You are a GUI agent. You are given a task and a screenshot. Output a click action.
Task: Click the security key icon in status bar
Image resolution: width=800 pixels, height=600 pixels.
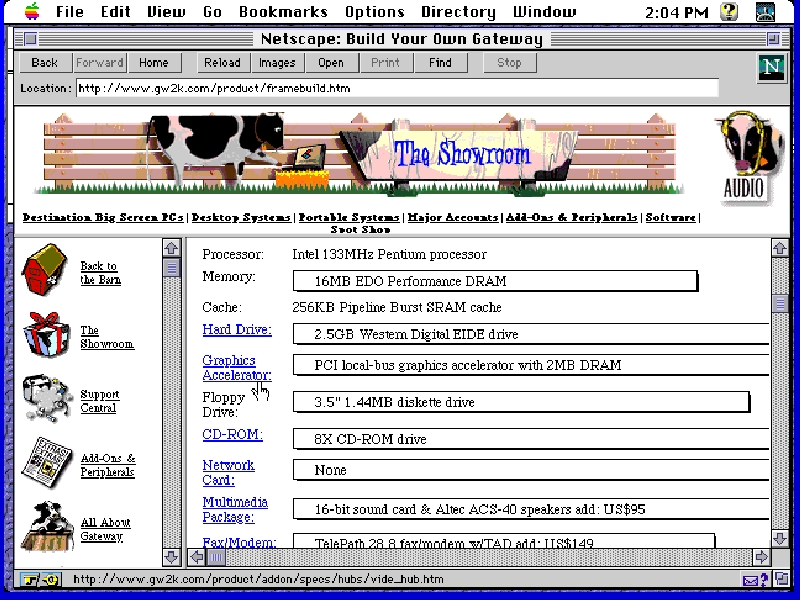pyautogui.click(x=40, y=580)
